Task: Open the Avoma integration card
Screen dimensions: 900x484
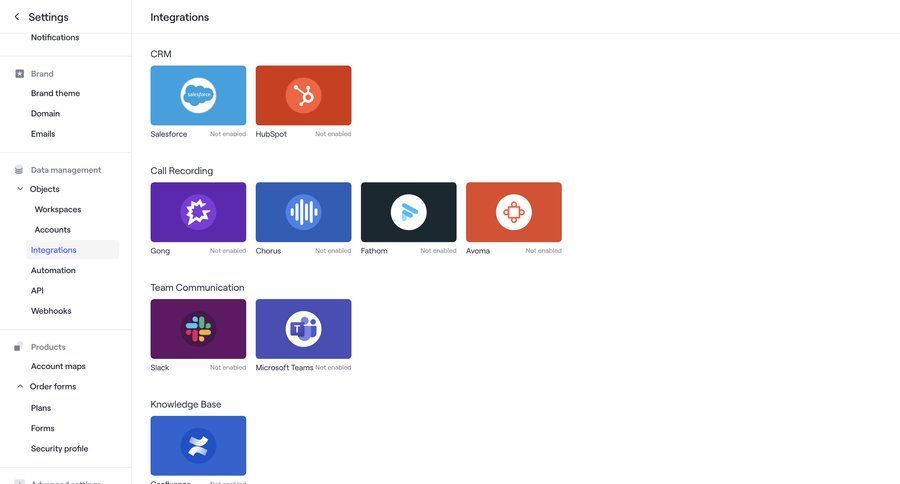Action: [x=514, y=212]
